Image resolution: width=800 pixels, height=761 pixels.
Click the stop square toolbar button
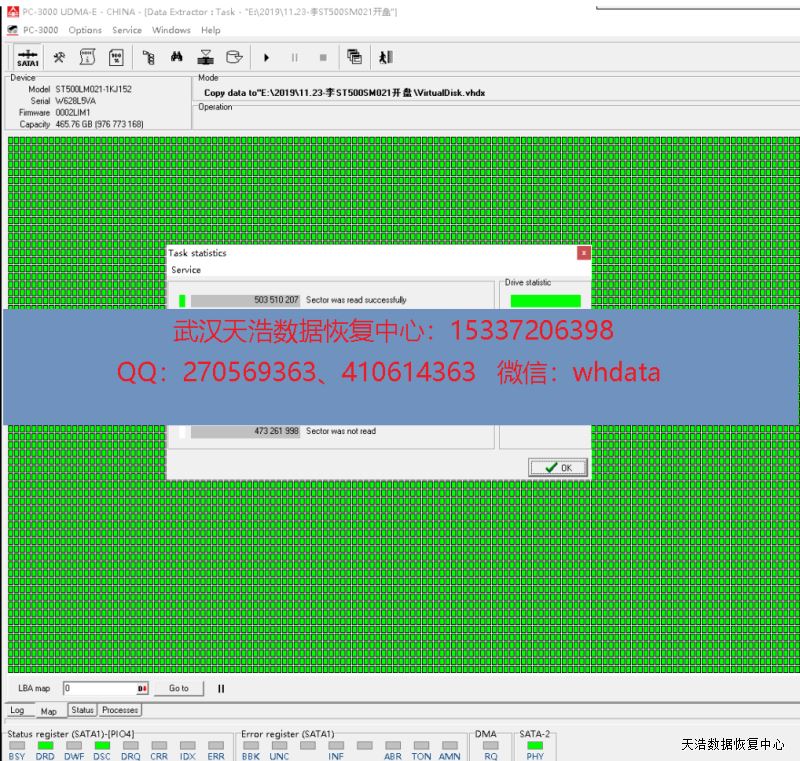[322, 58]
